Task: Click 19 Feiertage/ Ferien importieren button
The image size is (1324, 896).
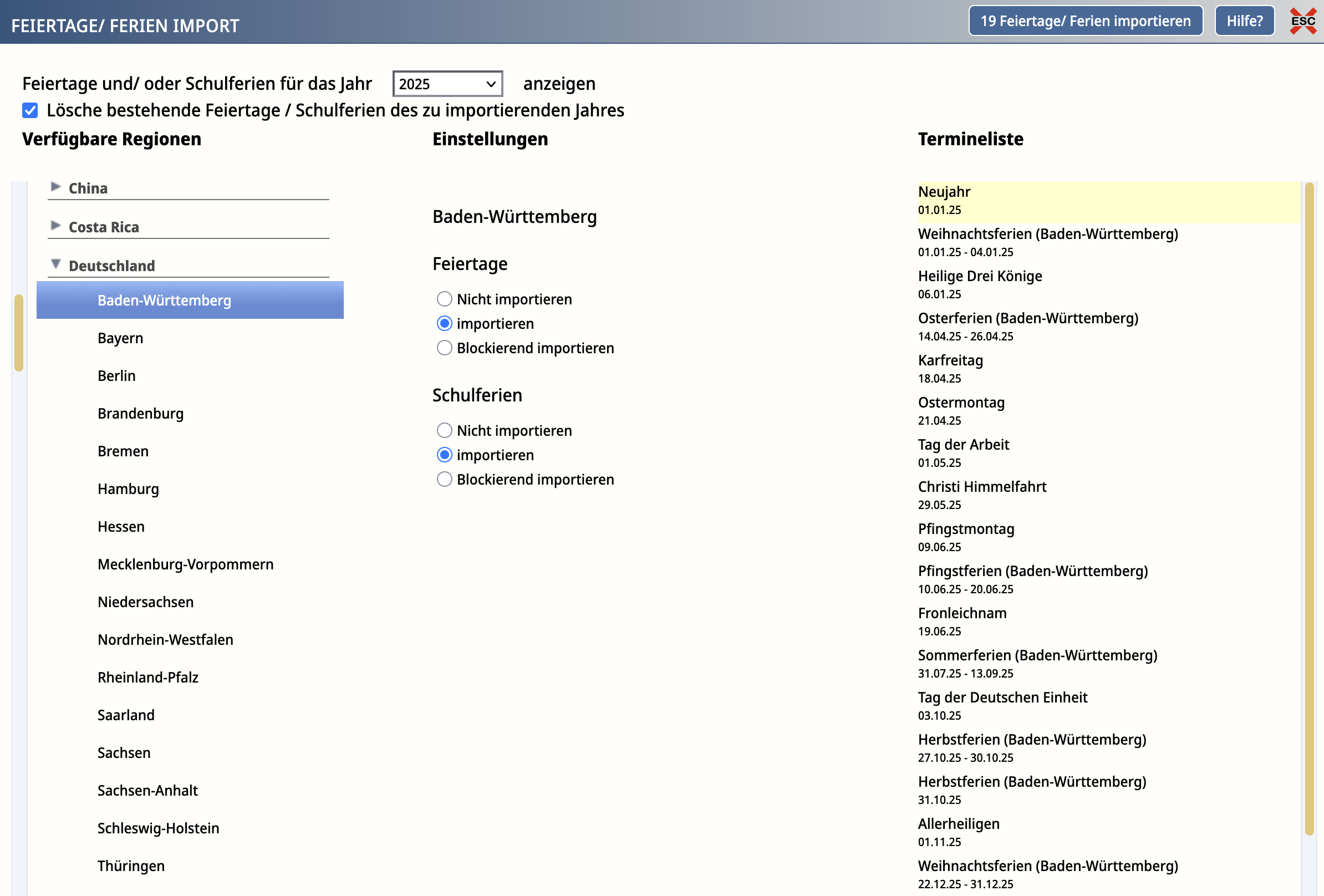Action: (1085, 21)
